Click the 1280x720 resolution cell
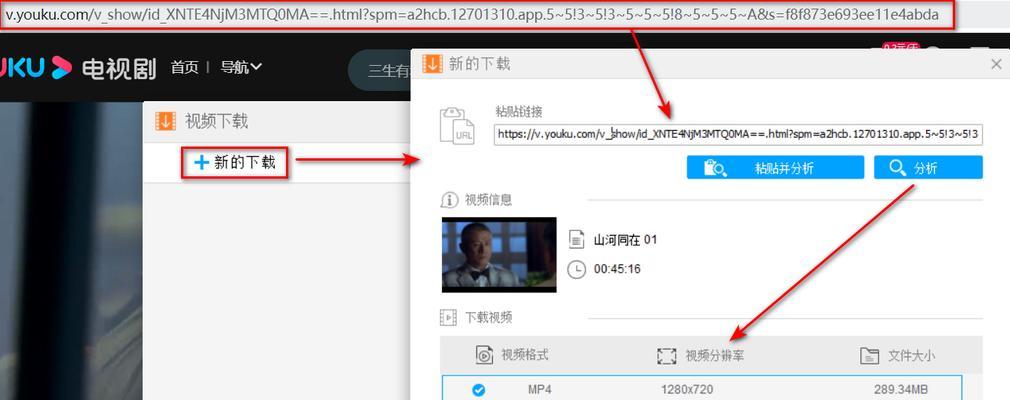 pos(687,390)
